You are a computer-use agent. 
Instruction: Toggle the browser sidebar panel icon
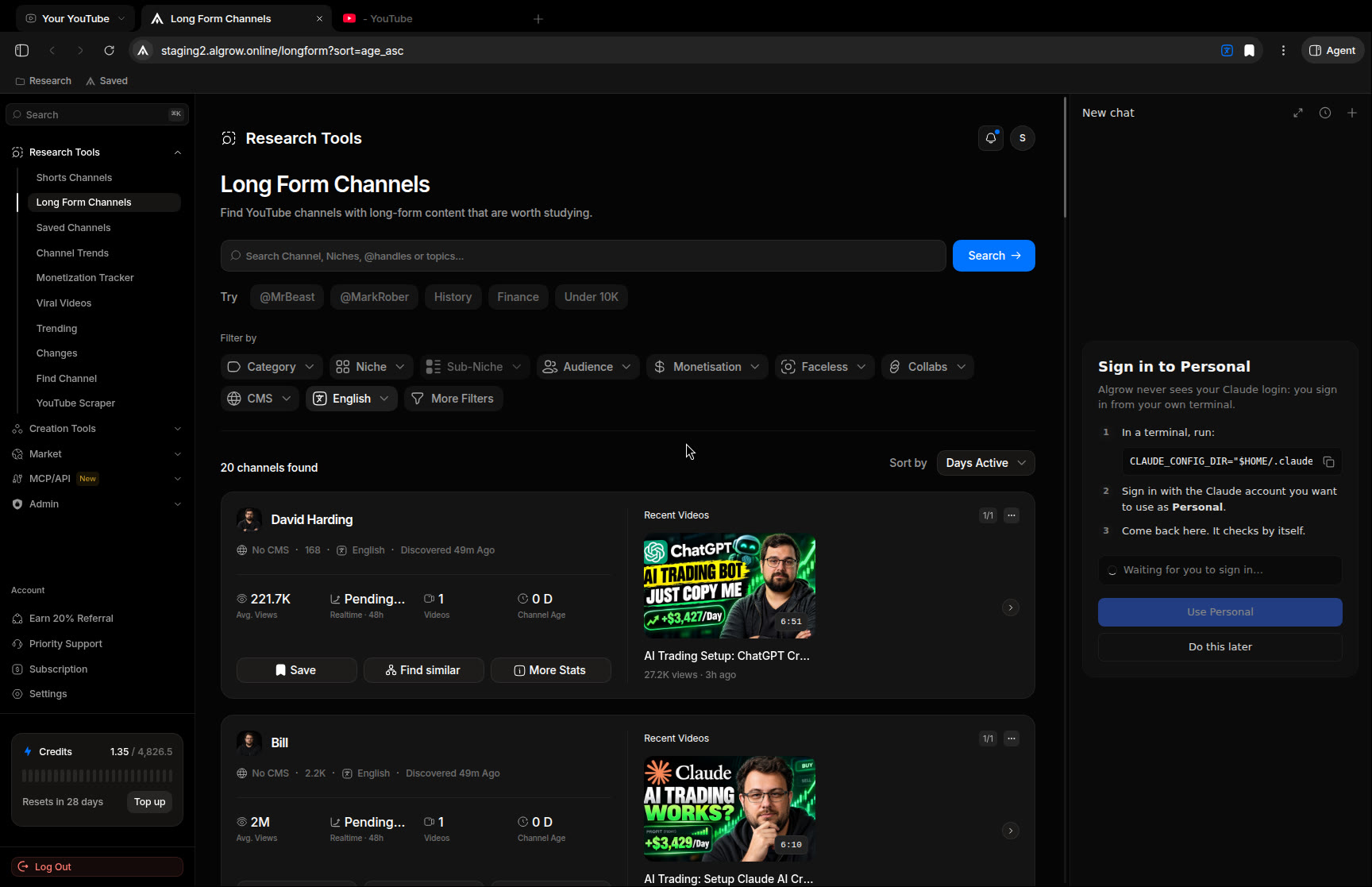click(22, 51)
